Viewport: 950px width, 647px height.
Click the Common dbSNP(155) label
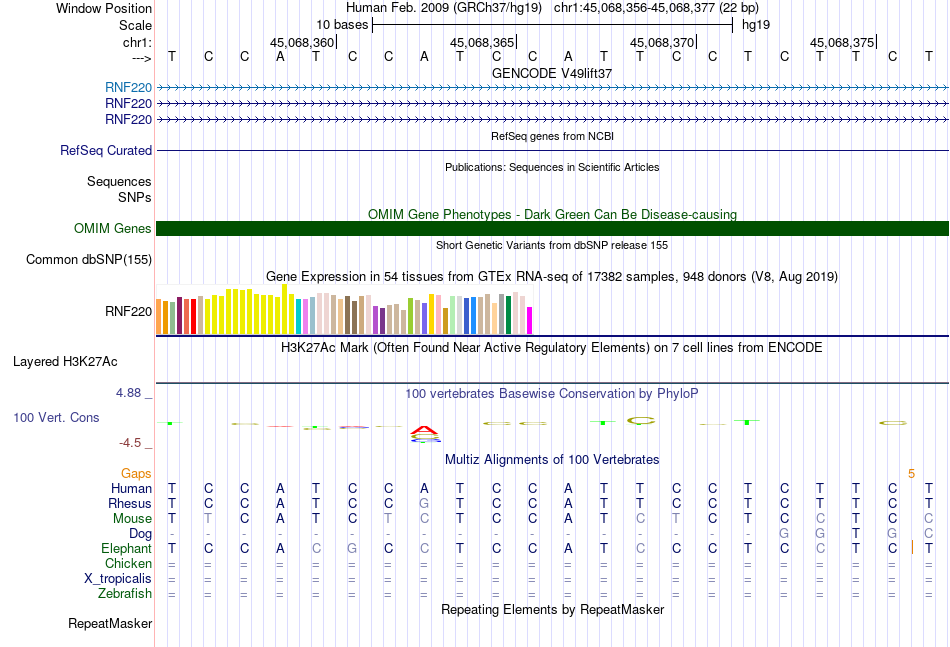point(89,259)
